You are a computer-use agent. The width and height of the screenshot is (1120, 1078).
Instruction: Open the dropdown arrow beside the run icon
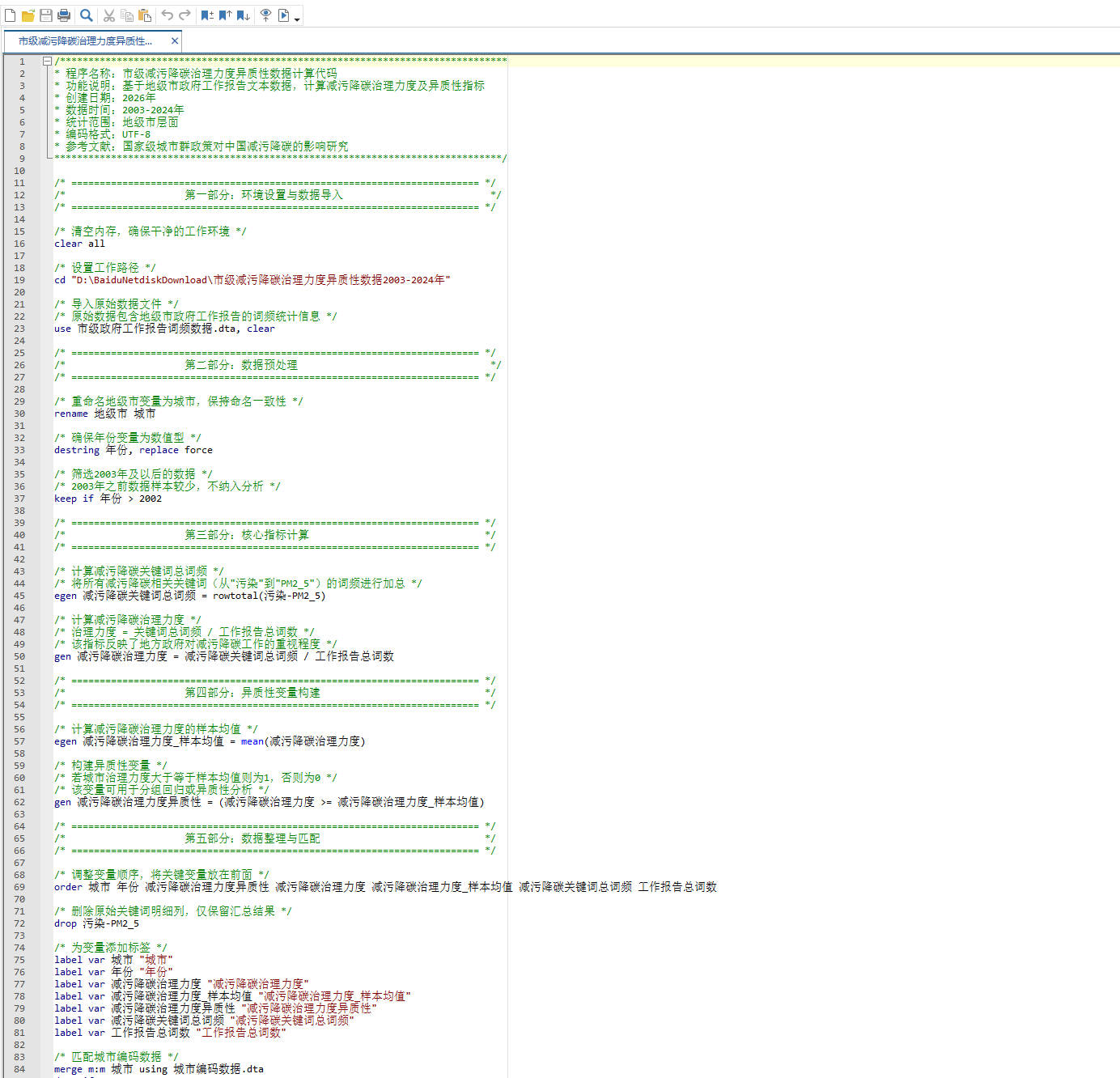(297, 18)
